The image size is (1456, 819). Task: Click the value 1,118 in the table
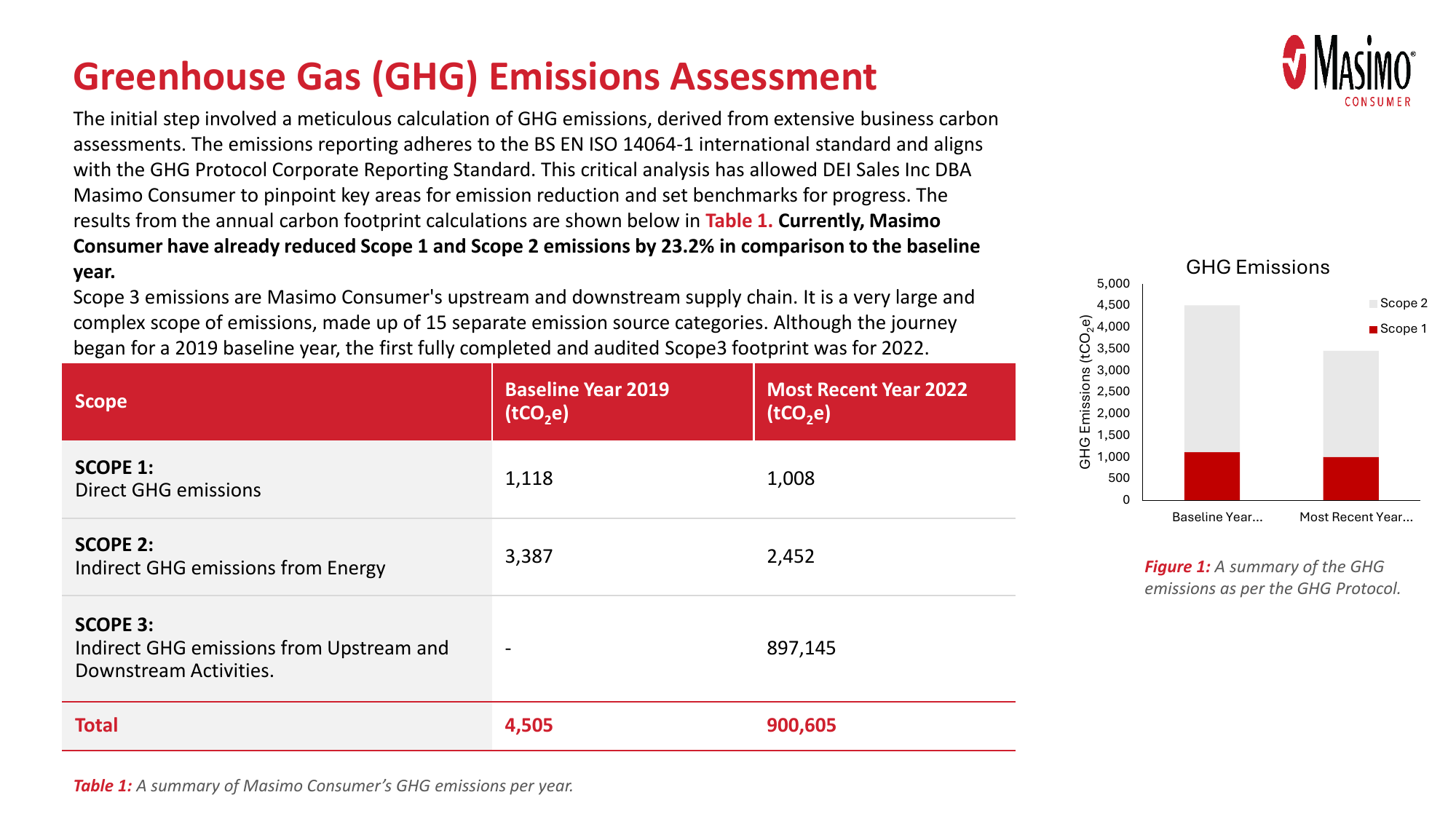click(529, 478)
